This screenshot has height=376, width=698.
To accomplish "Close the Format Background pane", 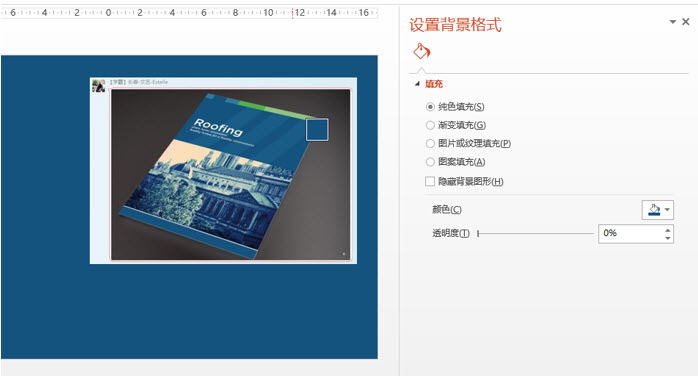I will [686, 21].
